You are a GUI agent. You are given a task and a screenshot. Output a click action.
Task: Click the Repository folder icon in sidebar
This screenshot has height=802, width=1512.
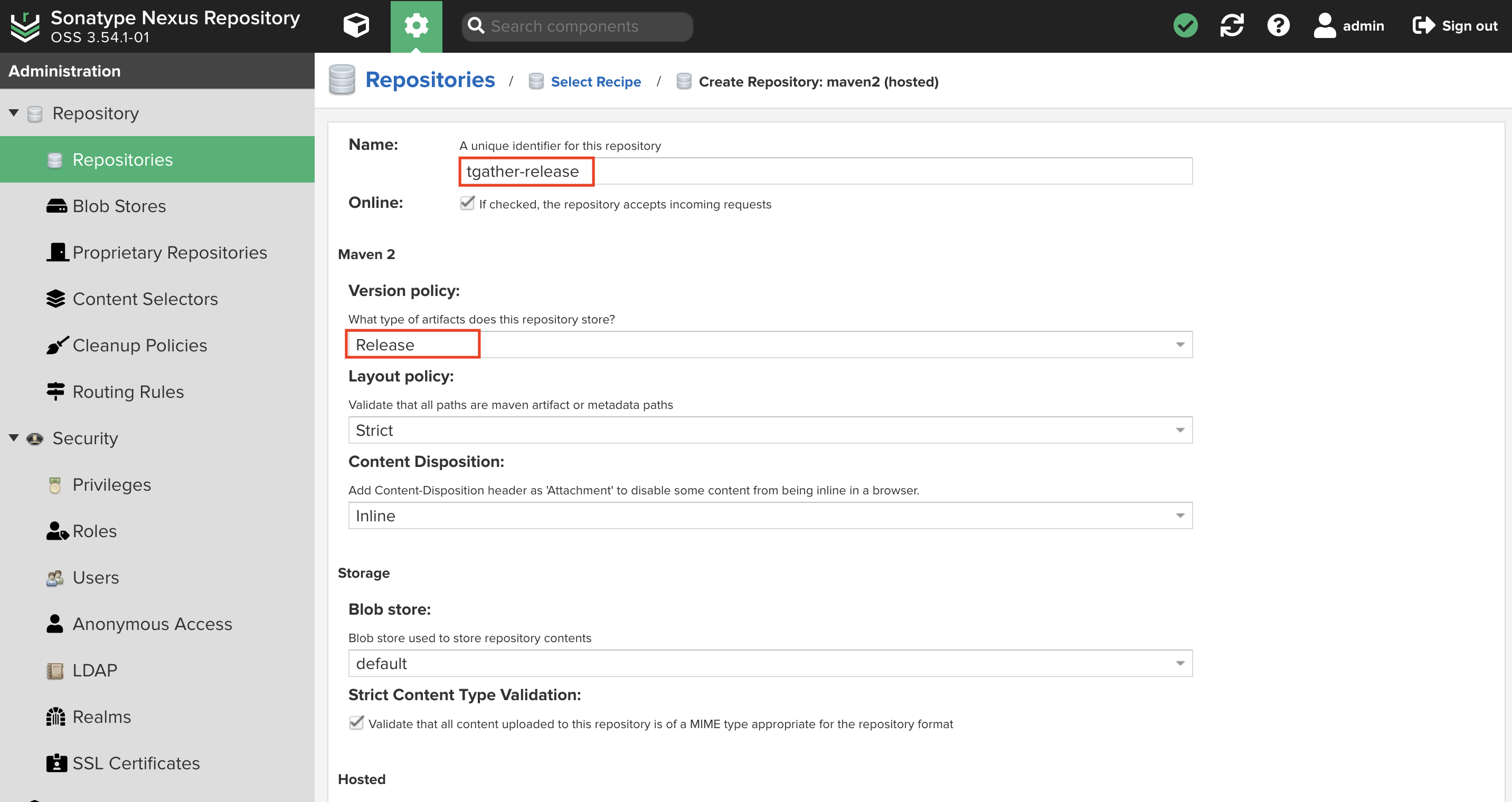pos(35,113)
